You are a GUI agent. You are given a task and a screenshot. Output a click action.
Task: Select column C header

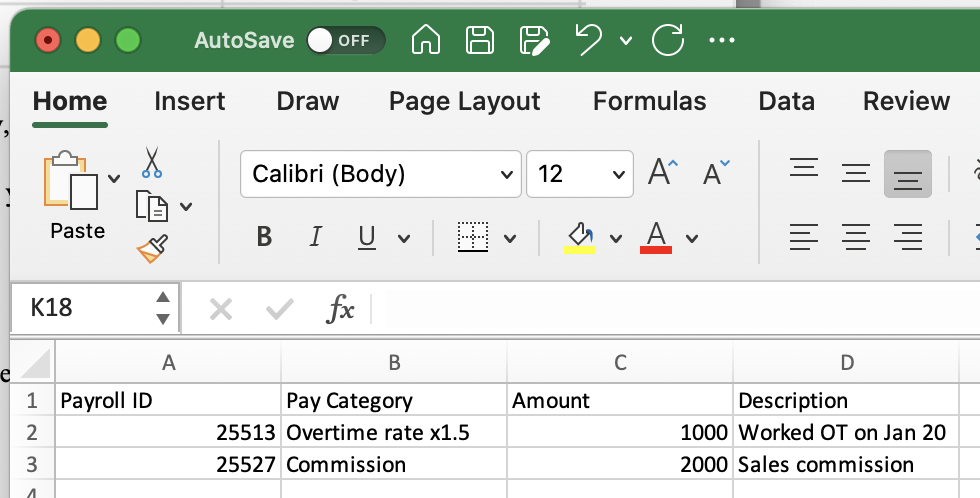620,362
